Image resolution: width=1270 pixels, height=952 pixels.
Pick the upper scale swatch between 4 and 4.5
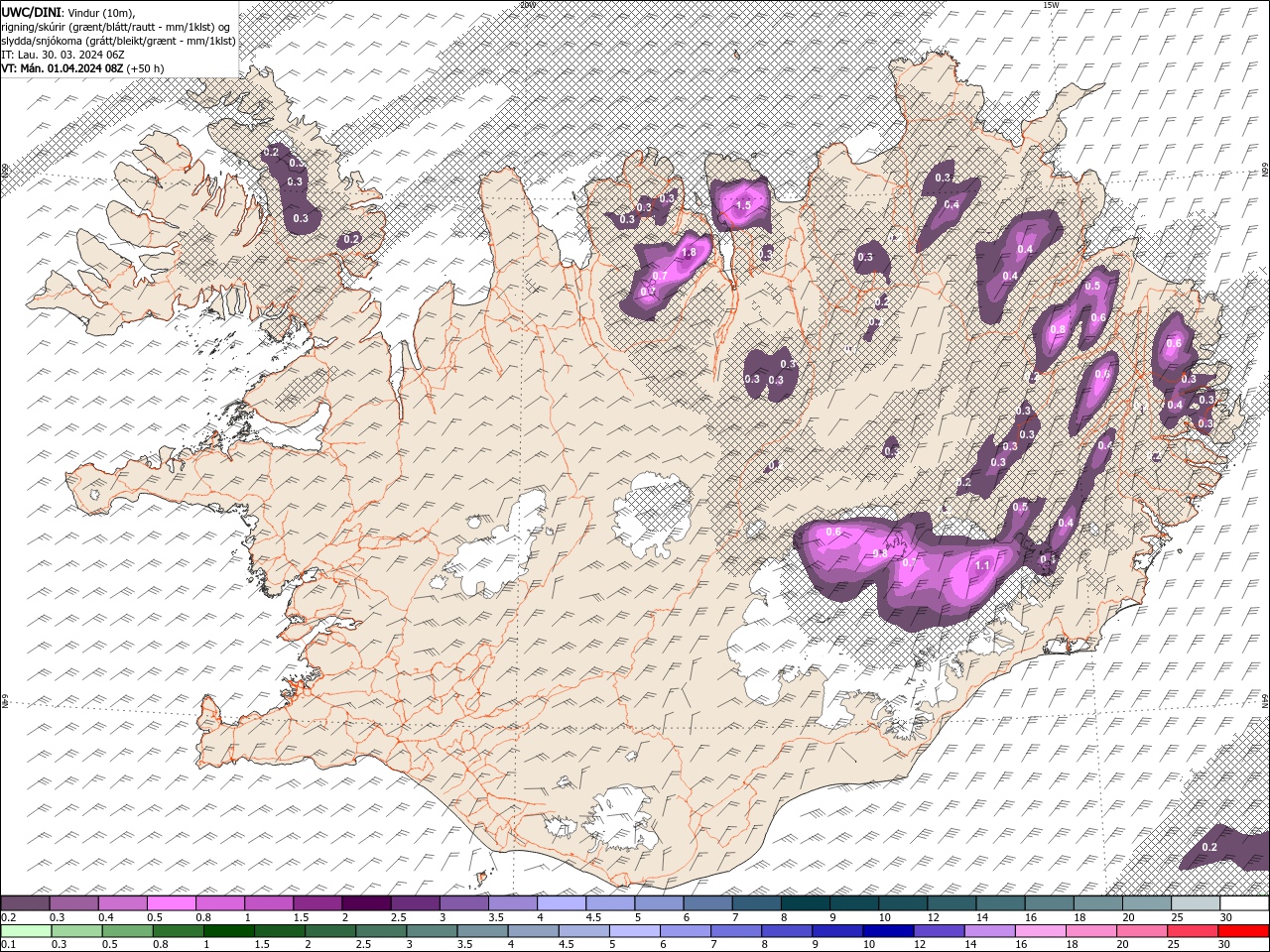pyautogui.click(x=562, y=903)
